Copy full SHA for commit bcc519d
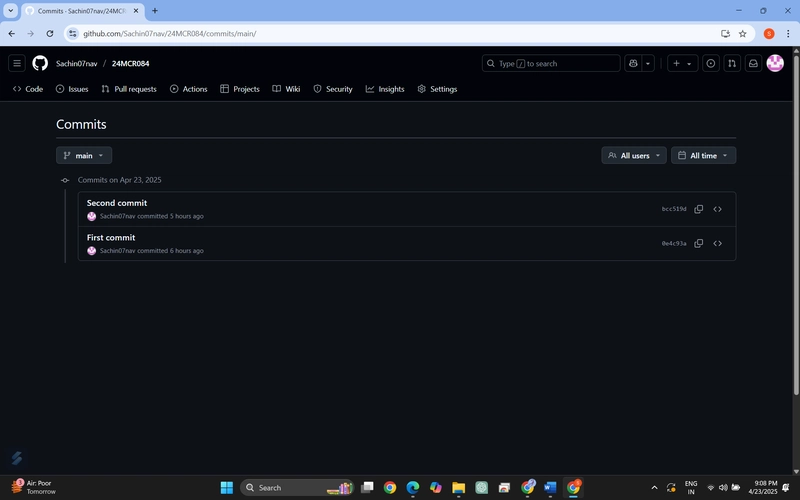The height and width of the screenshot is (500, 800). click(x=698, y=209)
